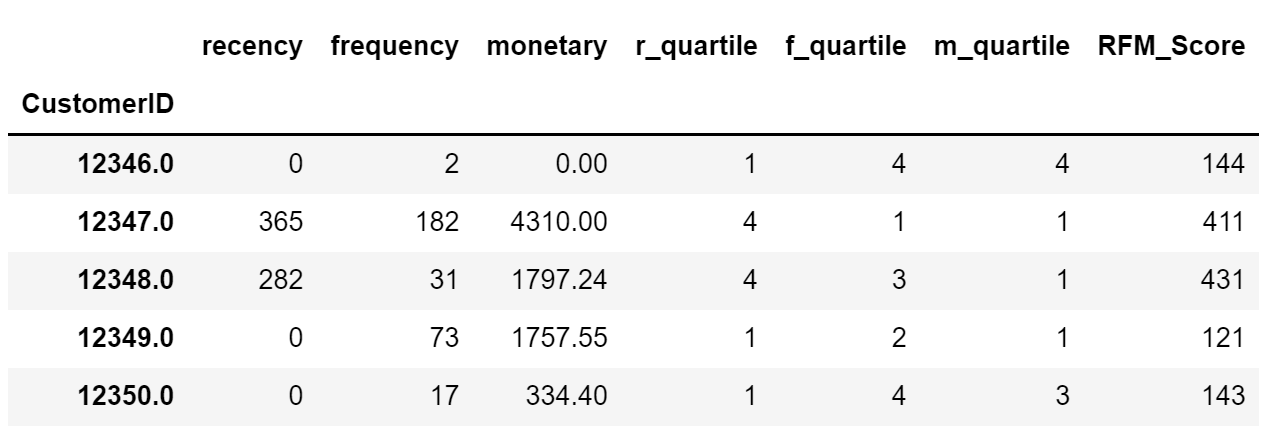Image resolution: width=1272 pixels, height=444 pixels.
Task: Click the RFM_Score value 144
Action: [x=1225, y=166]
